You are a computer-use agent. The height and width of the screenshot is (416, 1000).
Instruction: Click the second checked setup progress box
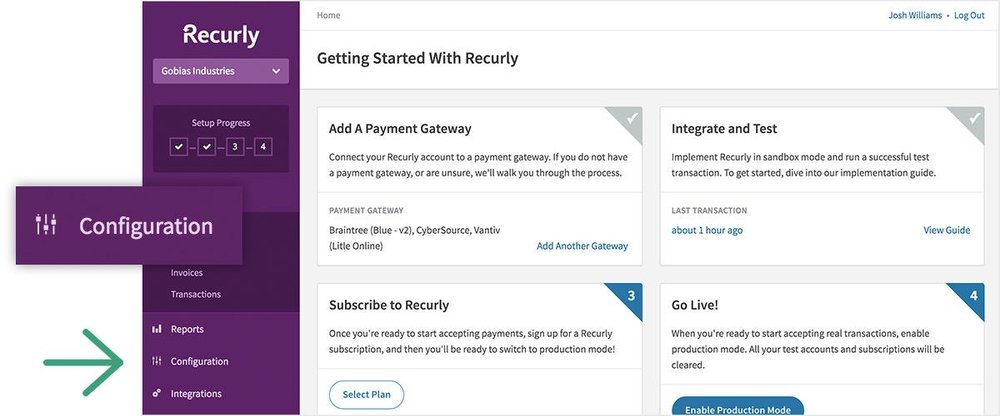coord(207,147)
